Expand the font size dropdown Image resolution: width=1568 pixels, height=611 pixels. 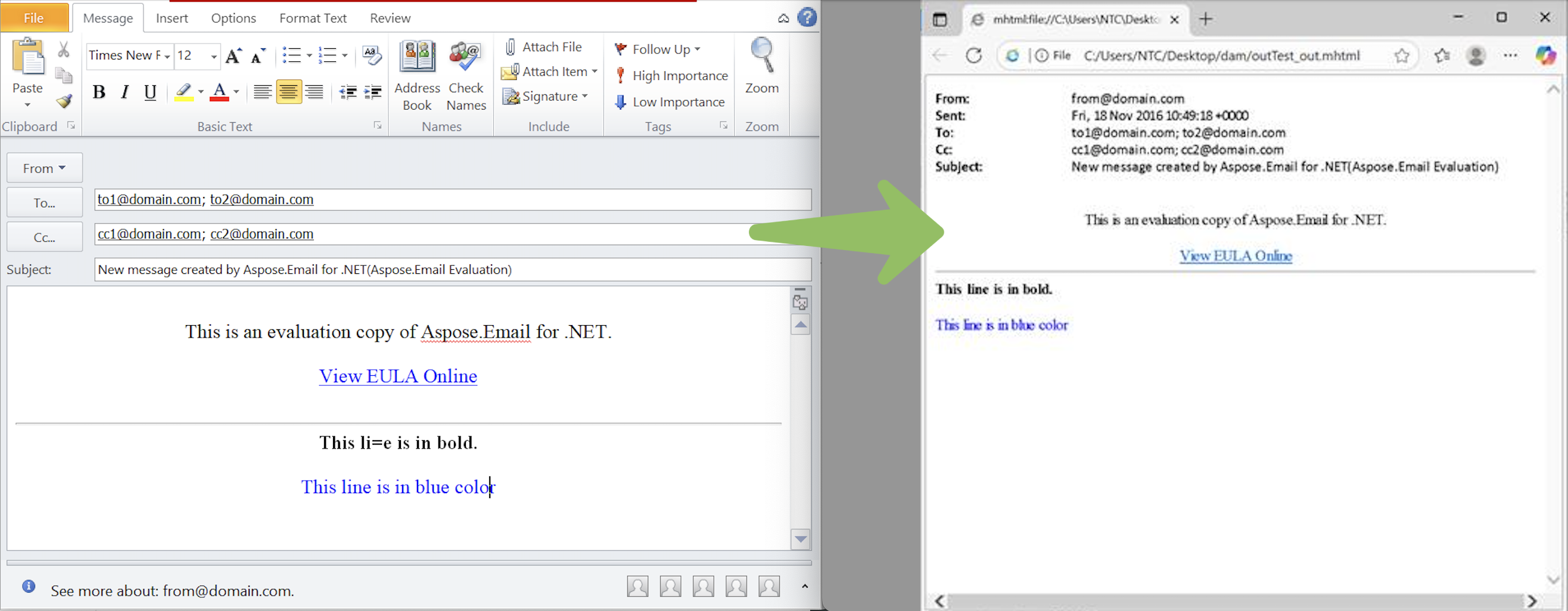(214, 56)
